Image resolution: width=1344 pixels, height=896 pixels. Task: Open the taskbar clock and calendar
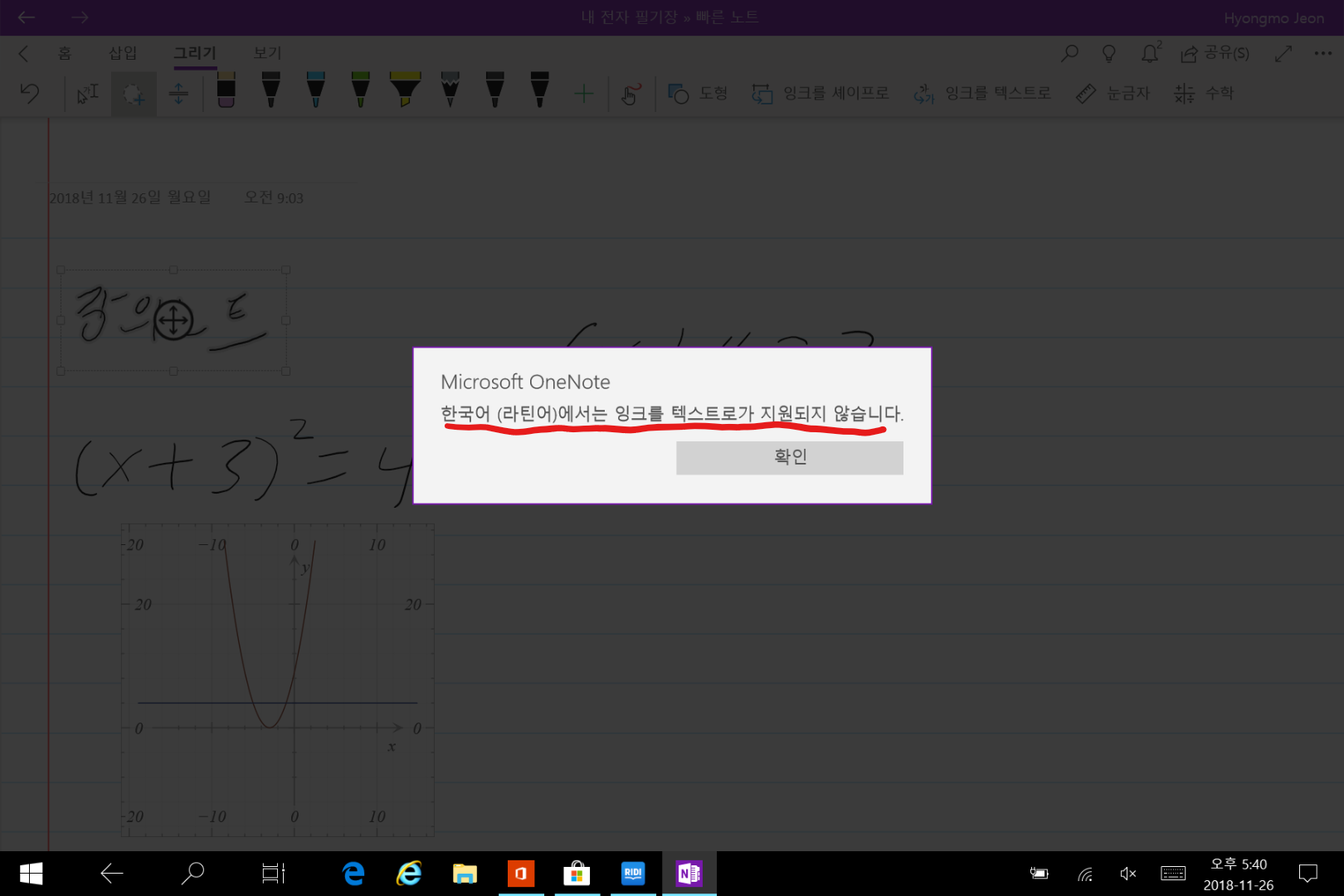[x=1239, y=874]
